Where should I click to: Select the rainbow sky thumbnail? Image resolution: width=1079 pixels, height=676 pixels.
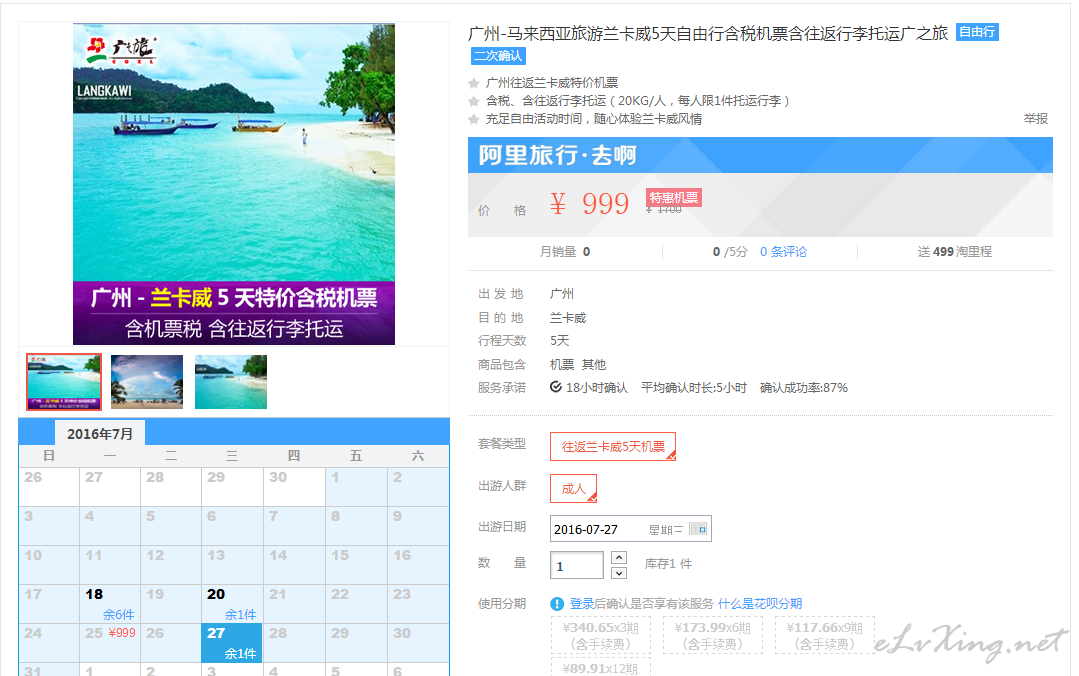coord(147,382)
